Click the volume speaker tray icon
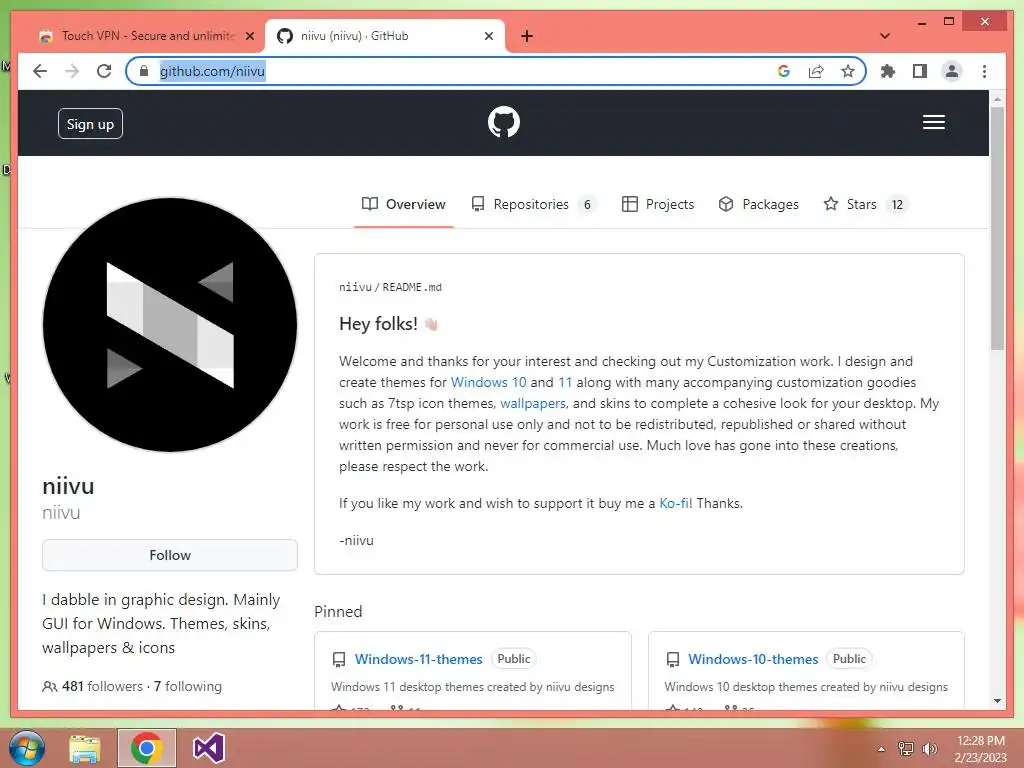 929,749
